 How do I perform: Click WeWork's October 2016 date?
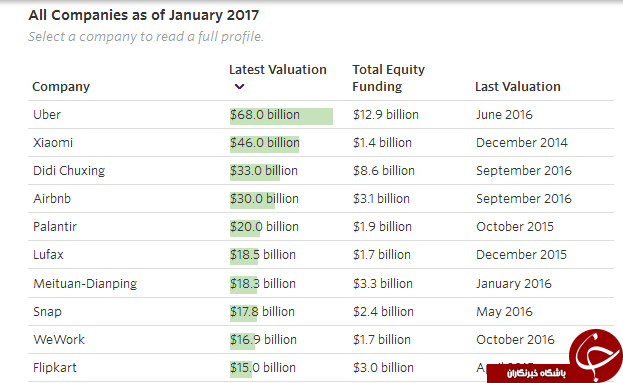pyautogui.click(x=515, y=340)
